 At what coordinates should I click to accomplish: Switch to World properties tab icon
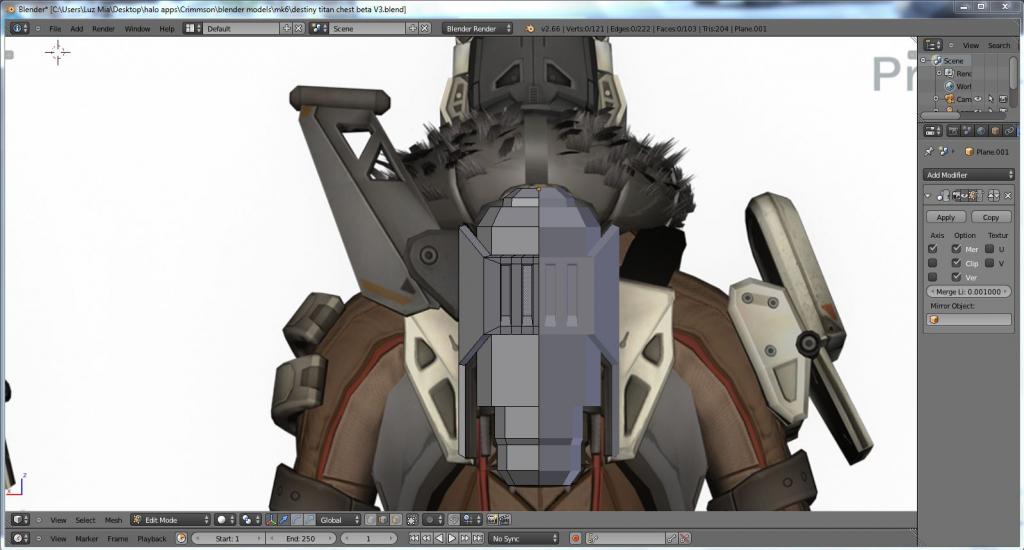tap(981, 131)
